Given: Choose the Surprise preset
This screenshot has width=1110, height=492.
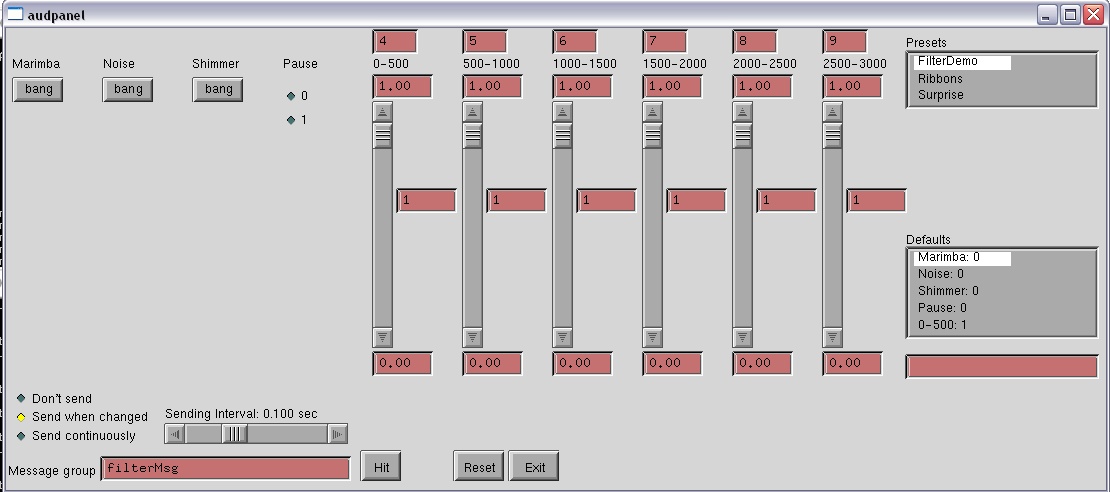Looking at the screenshot, I should (941, 95).
